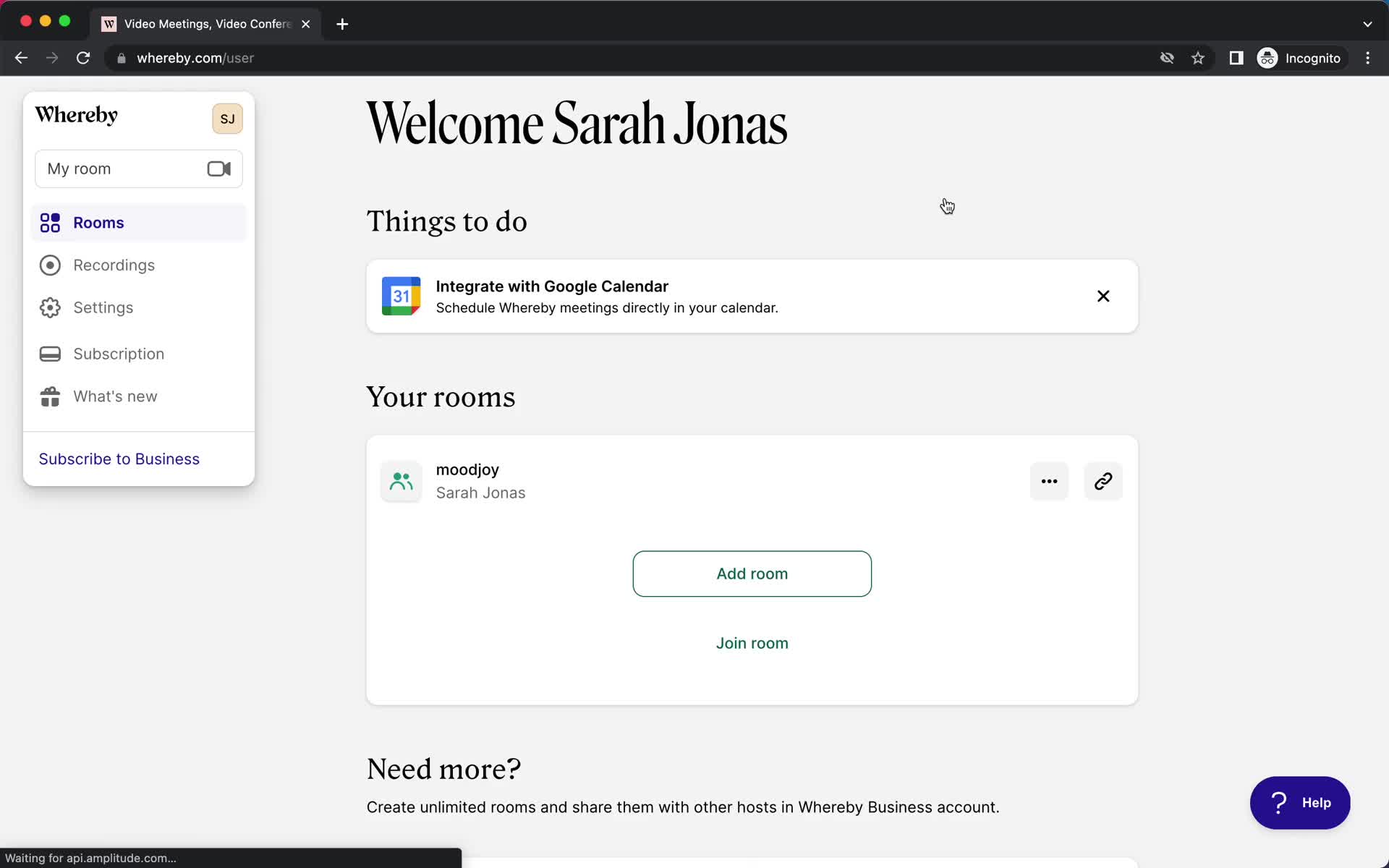Screen dimensions: 1389x868
Task: Click the What's new gift icon
Action: 50,396
